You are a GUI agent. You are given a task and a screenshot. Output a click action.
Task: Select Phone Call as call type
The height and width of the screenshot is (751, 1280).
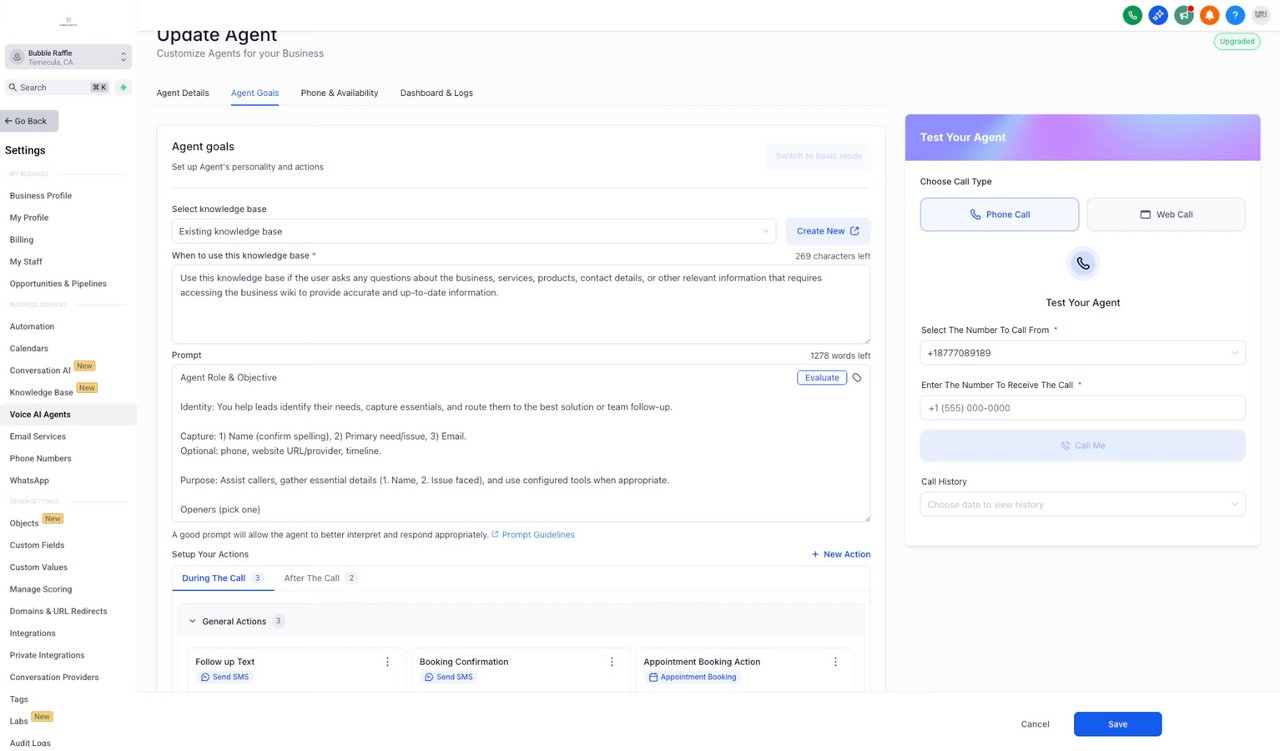click(999, 214)
